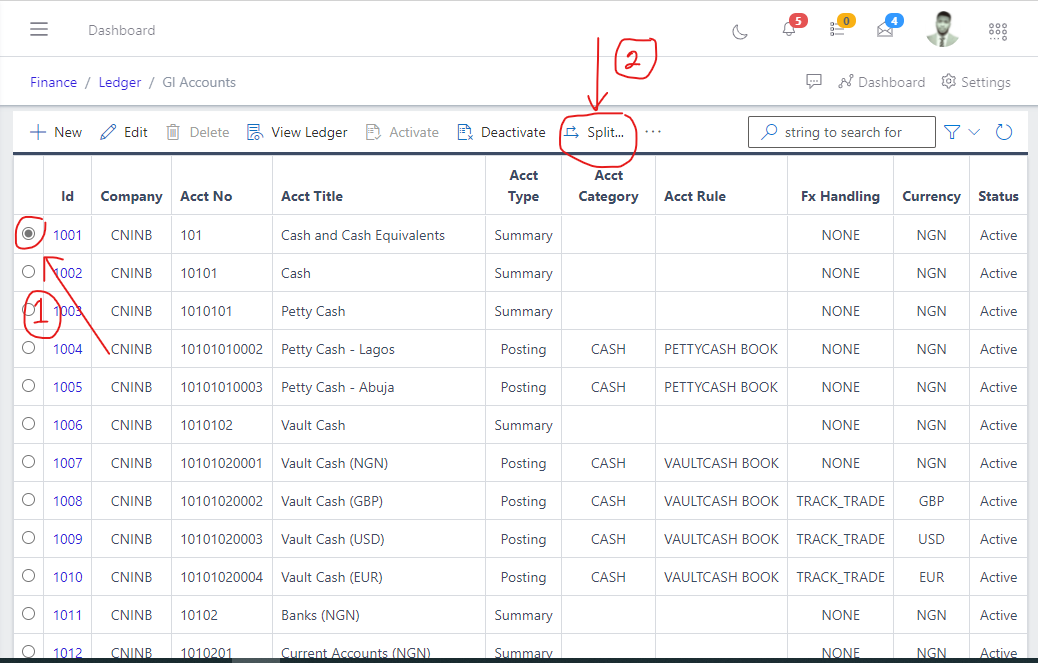
Task: Open the user profile avatar menu
Action: coord(941,29)
